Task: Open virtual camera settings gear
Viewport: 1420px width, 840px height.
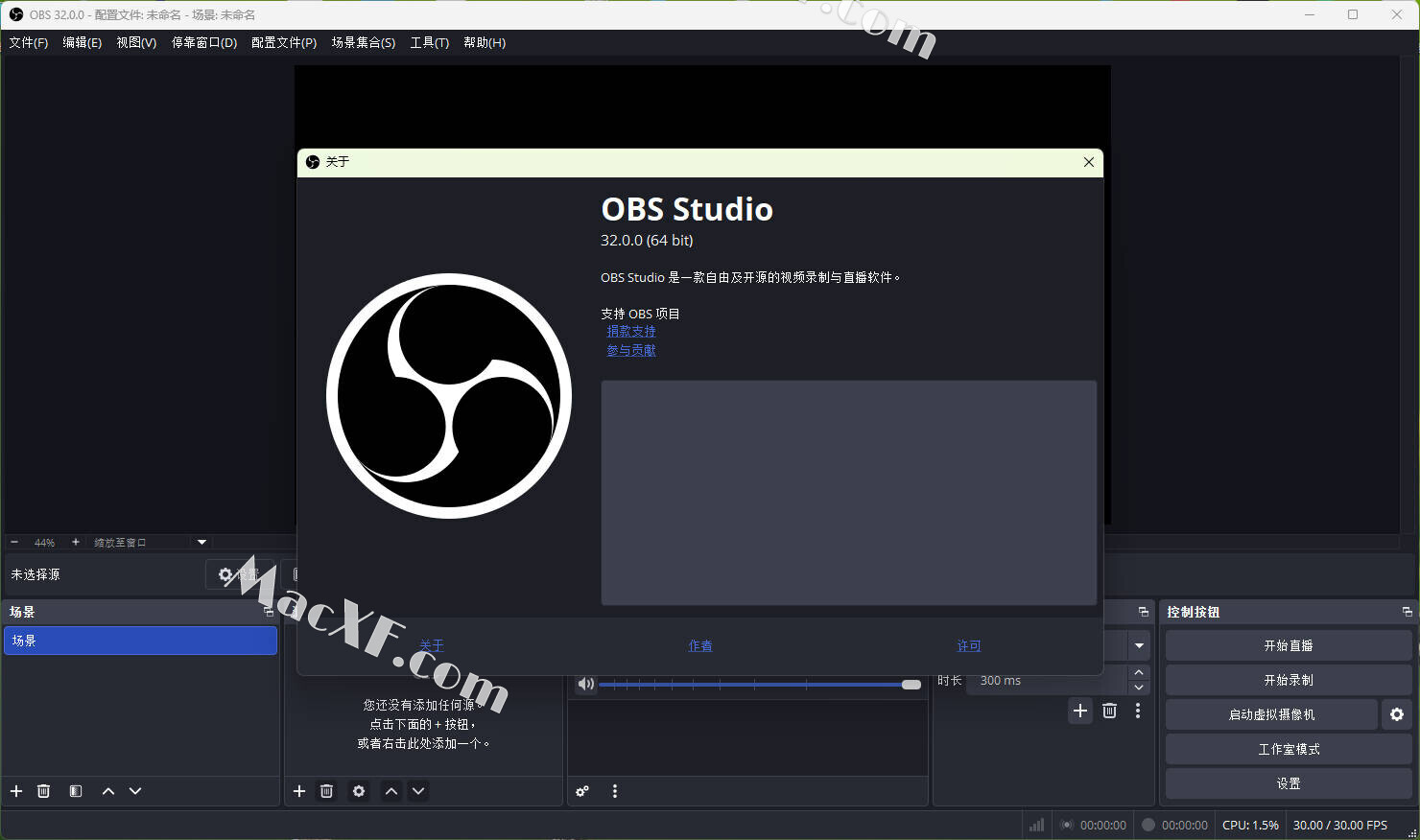Action: click(1396, 714)
